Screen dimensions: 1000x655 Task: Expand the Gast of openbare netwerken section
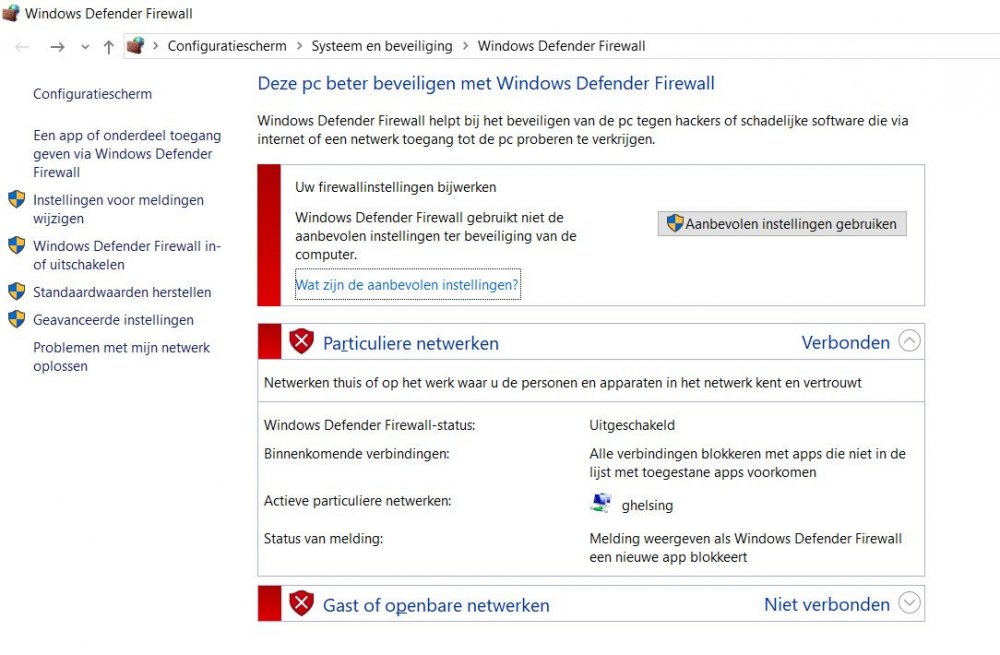tap(909, 603)
